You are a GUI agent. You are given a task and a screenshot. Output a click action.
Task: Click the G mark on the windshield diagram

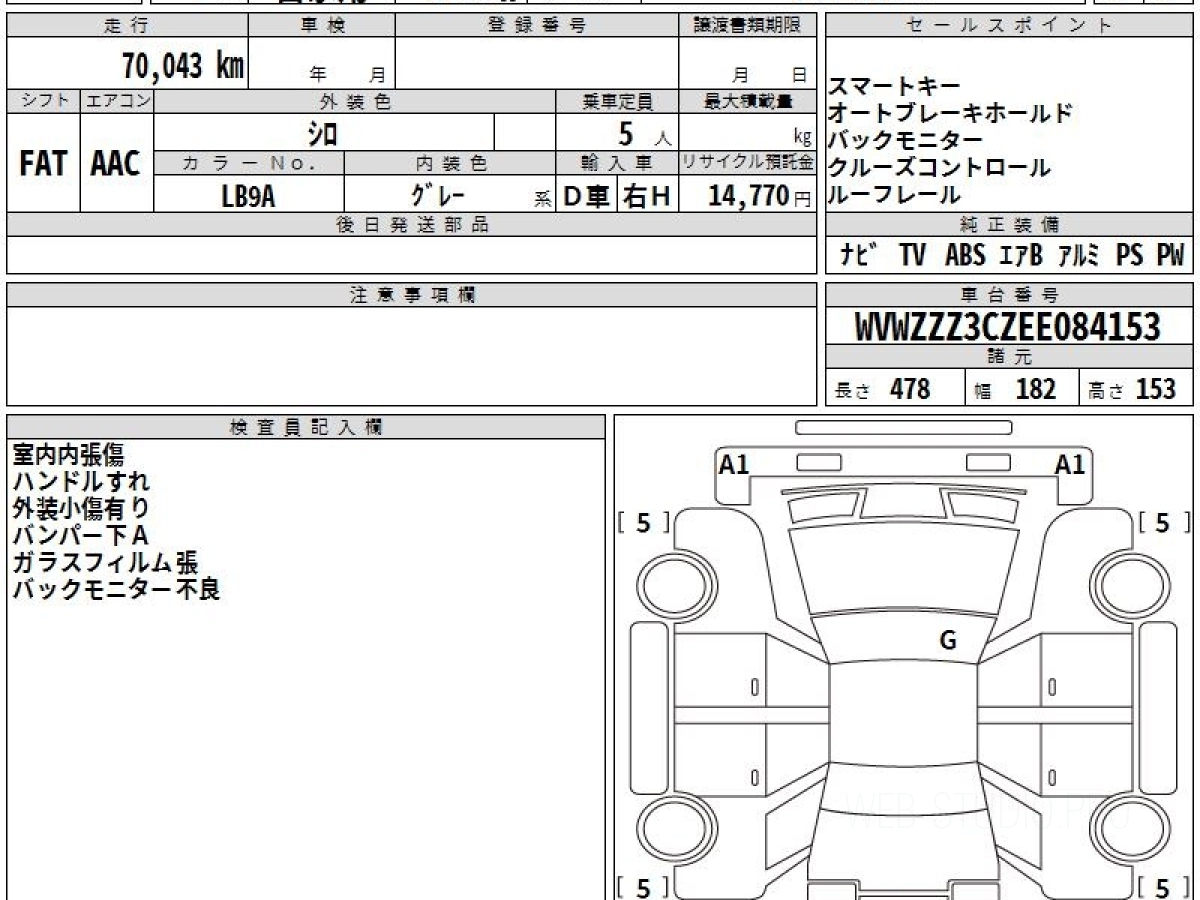tap(948, 641)
